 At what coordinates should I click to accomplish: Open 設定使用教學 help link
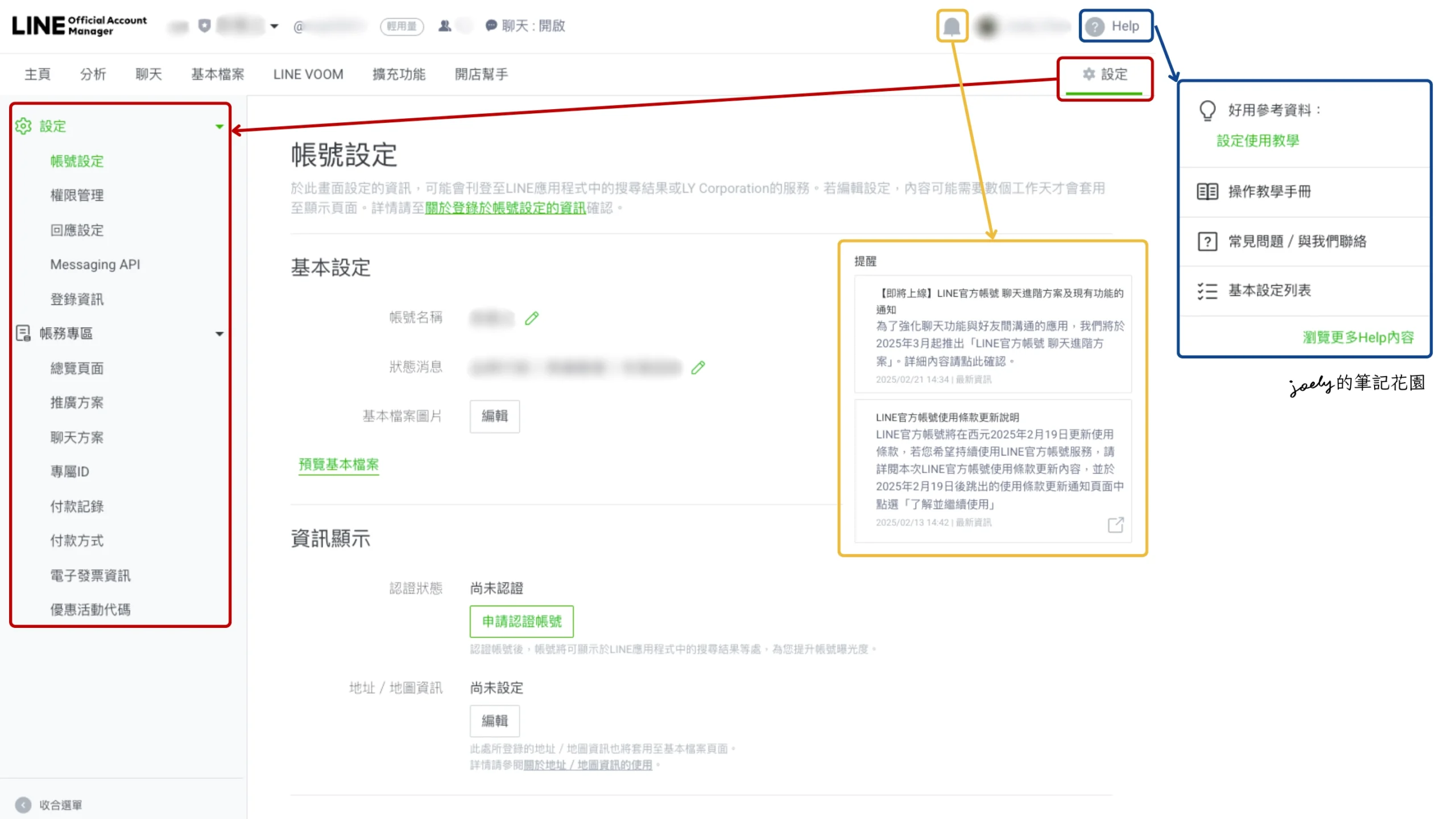click(1258, 140)
